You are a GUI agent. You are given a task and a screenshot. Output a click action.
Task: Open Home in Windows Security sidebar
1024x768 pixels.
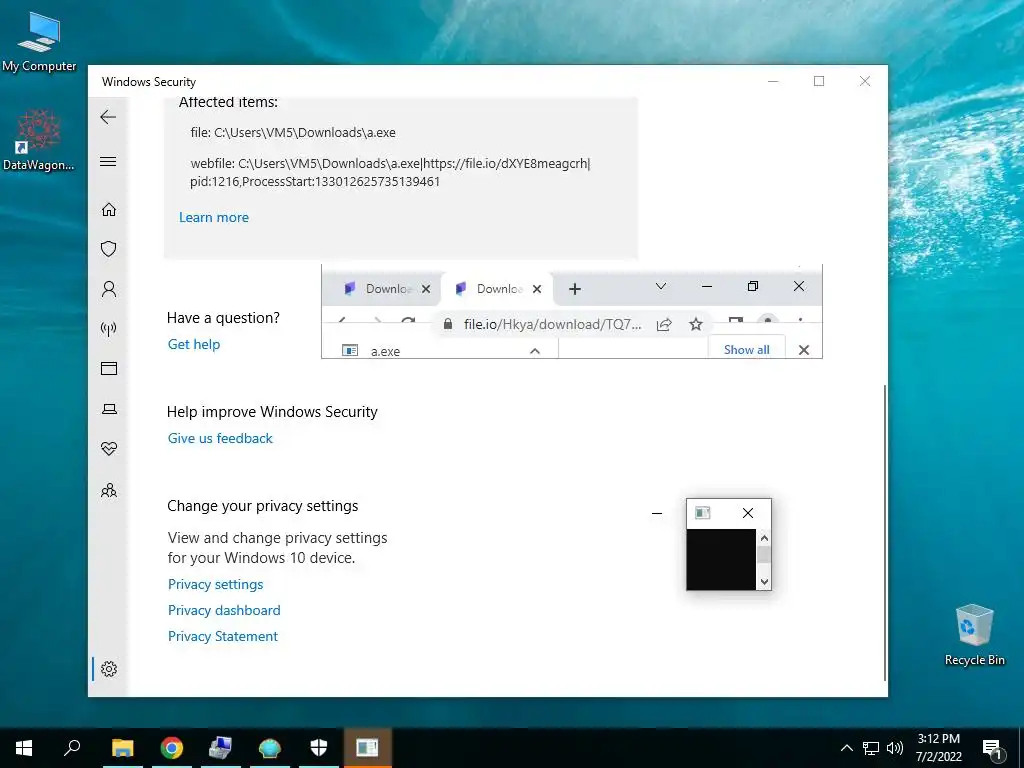(108, 210)
